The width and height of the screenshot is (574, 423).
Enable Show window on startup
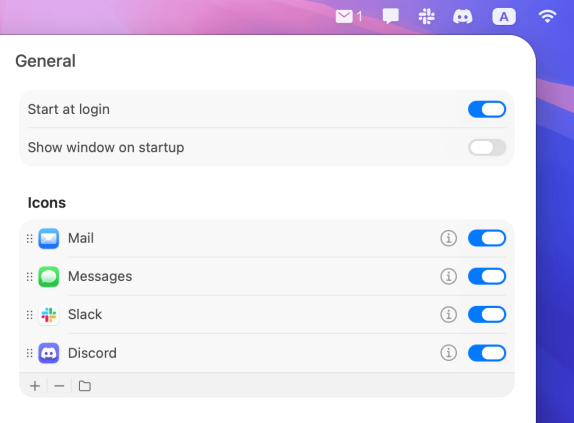(487, 147)
